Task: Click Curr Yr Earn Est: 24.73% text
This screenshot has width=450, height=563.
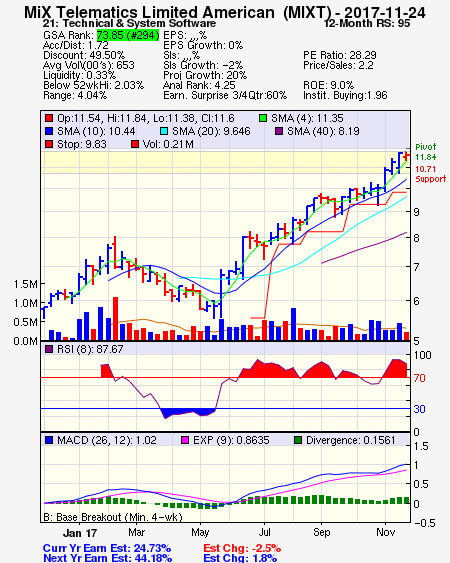Action: [107, 548]
